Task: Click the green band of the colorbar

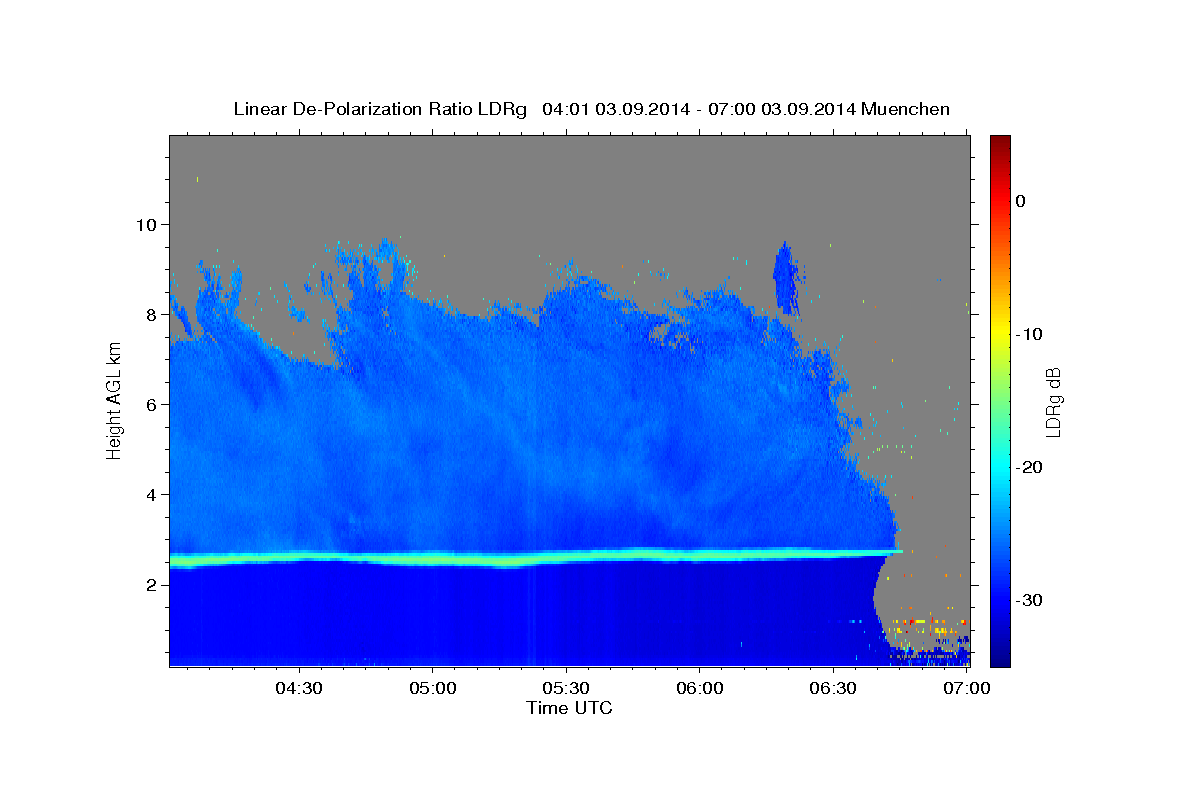Action: pyautogui.click(x=1000, y=400)
